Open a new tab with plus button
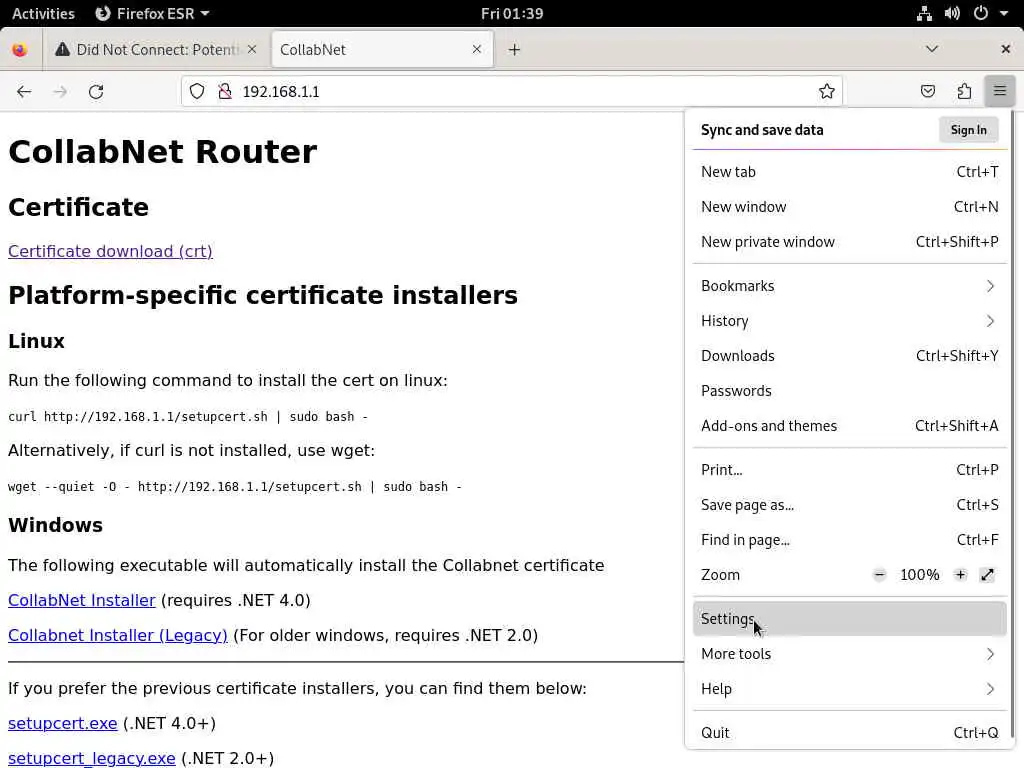Viewport: 1024px width, 768px height. 515,50
